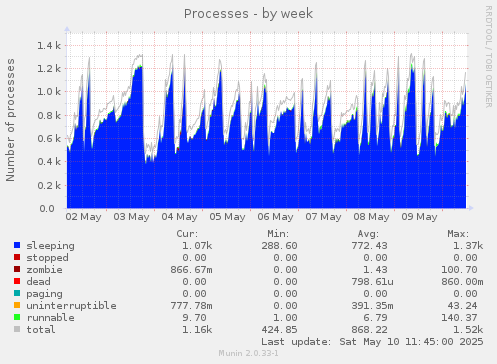Click the 'dead' legend label

point(38,282)
